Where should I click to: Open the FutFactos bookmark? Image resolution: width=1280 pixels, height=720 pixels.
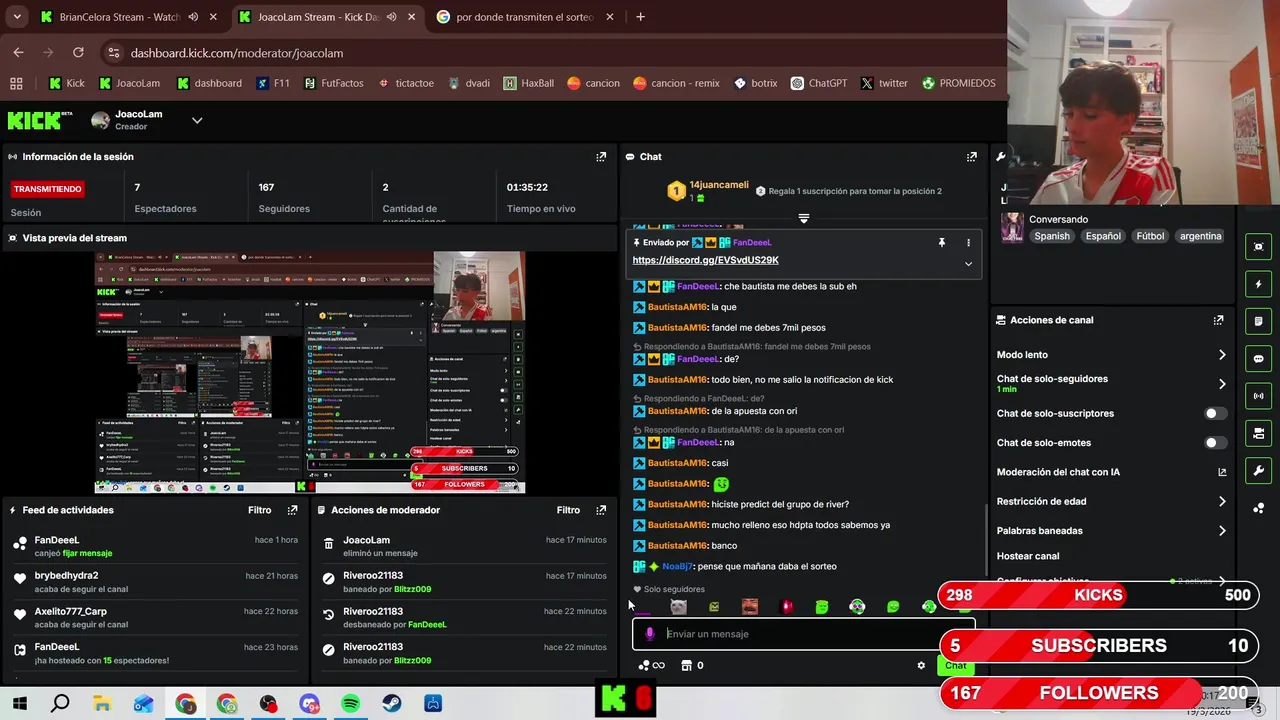pos(333,83)
